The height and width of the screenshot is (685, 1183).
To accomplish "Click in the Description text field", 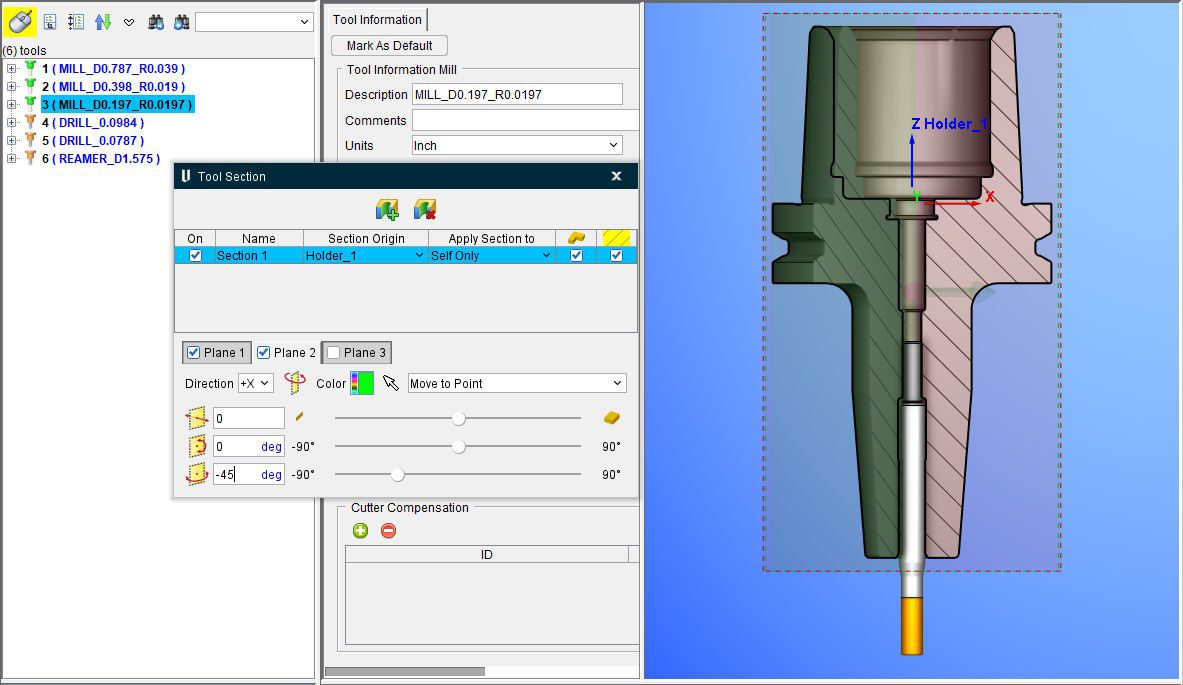I will pos(516,95).
